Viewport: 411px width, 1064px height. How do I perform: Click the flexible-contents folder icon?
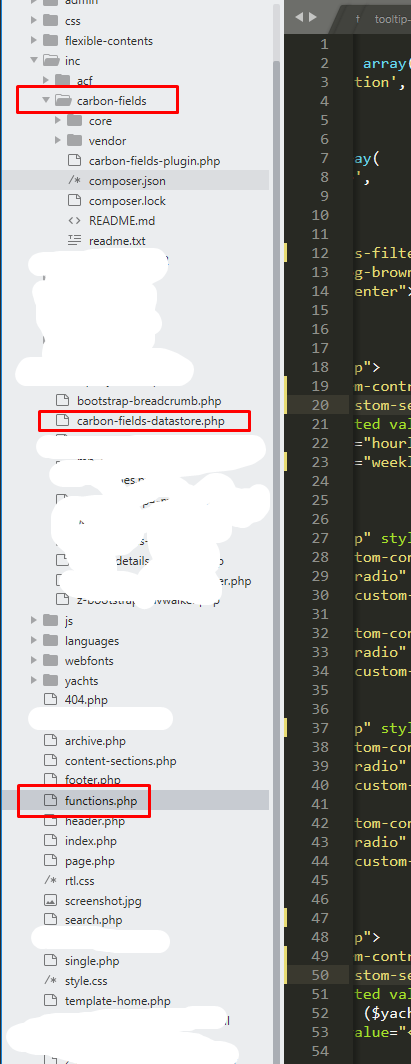pyautogui.click(x=50, y=41)
